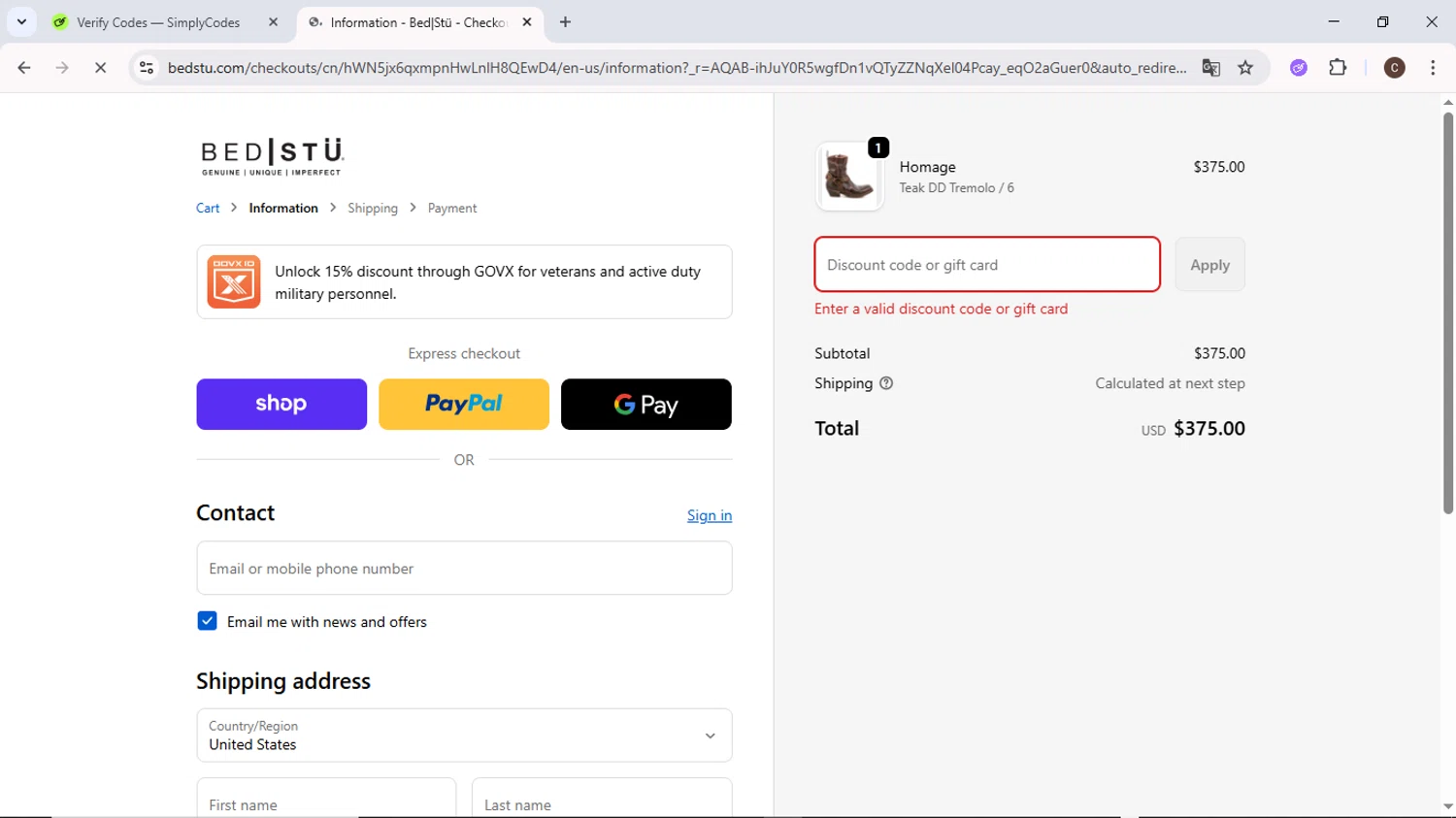
Task: Focus the First name field
Action: click(x=326, y=799)
